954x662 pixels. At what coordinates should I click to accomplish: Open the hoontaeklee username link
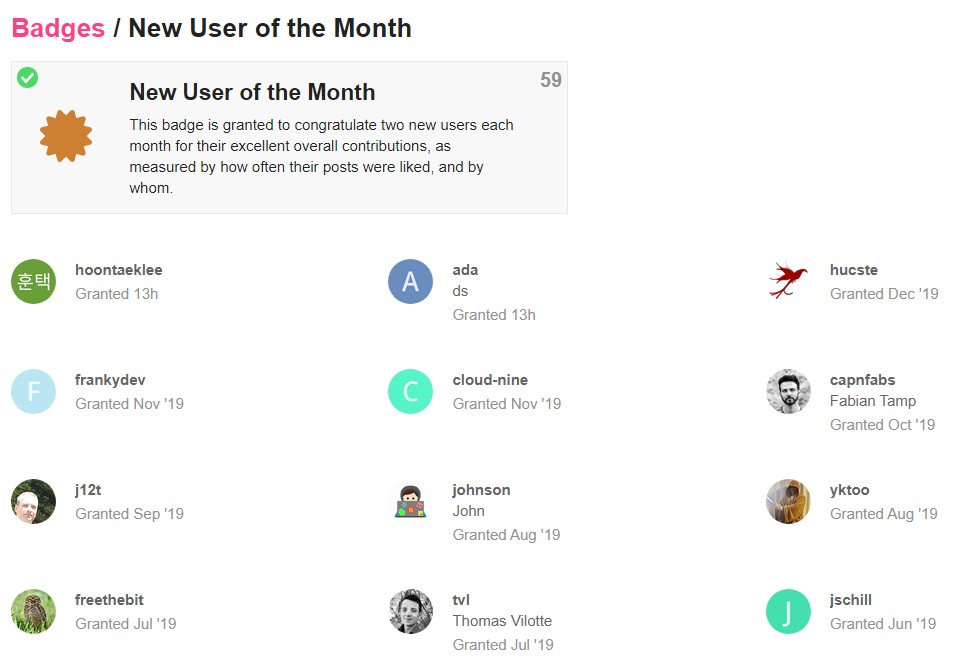119,270
